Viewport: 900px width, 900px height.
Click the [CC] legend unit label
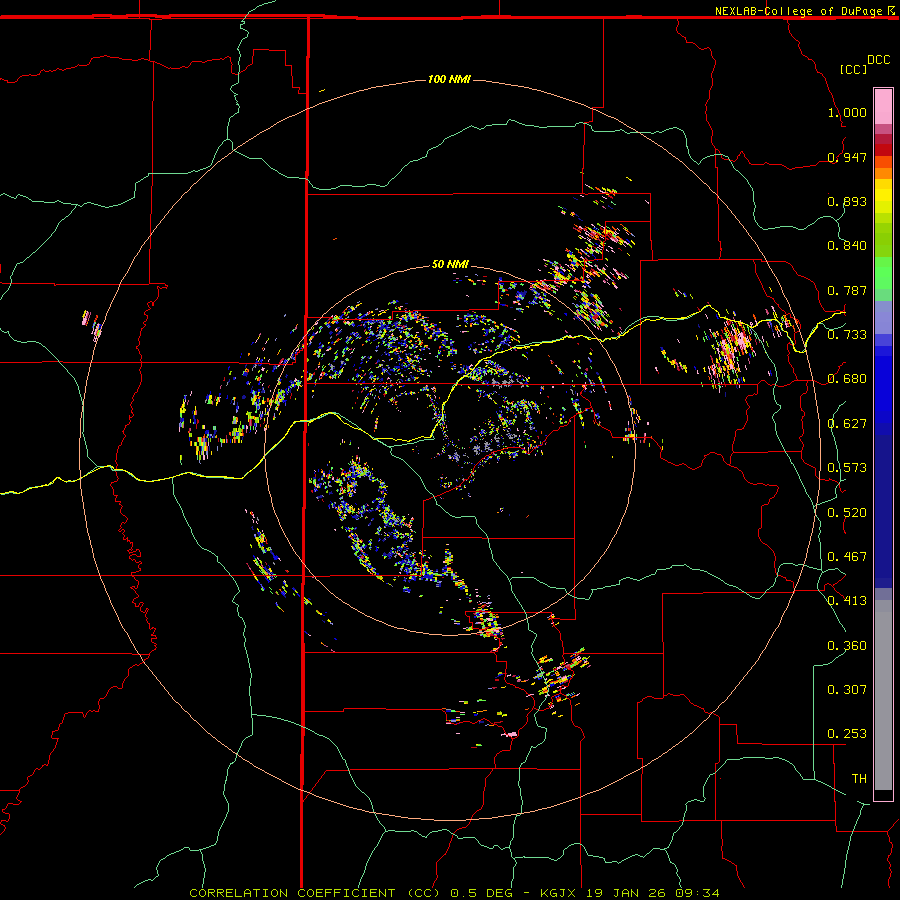pyautogui.click(x=853, y=69)
